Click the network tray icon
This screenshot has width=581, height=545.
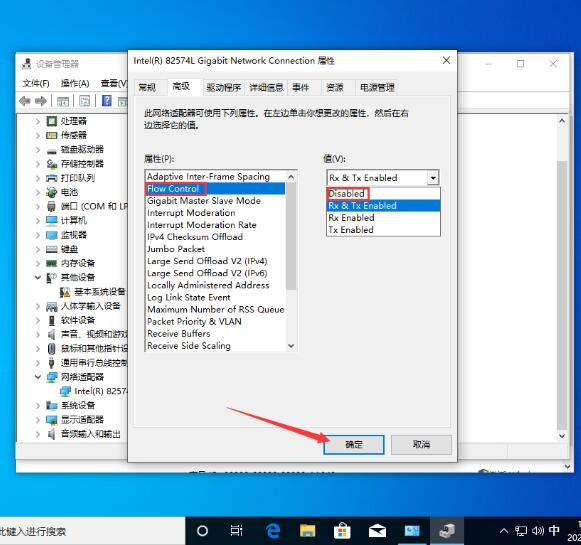pyautogui.click(x=521, y=531)
